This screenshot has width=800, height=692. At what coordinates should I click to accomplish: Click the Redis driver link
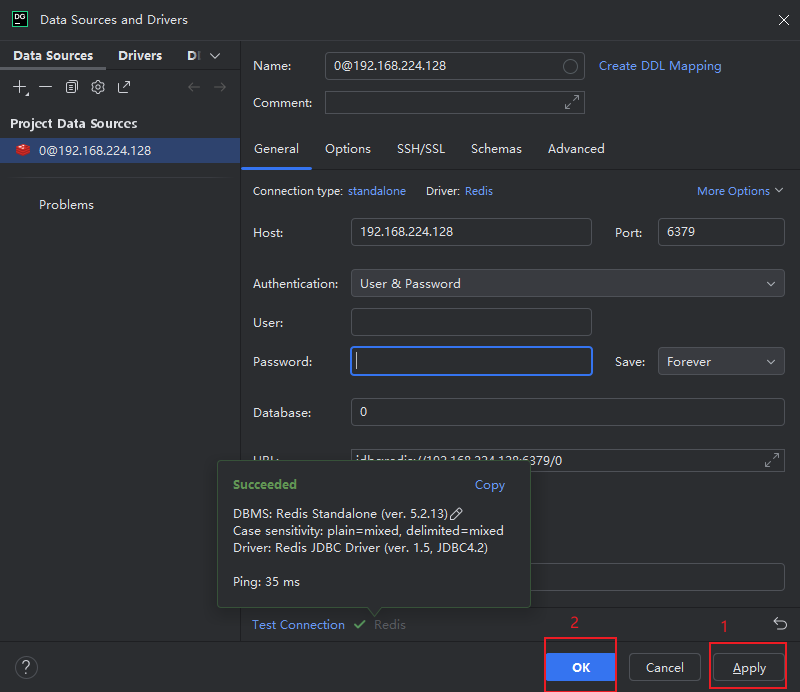pos(479,191)
